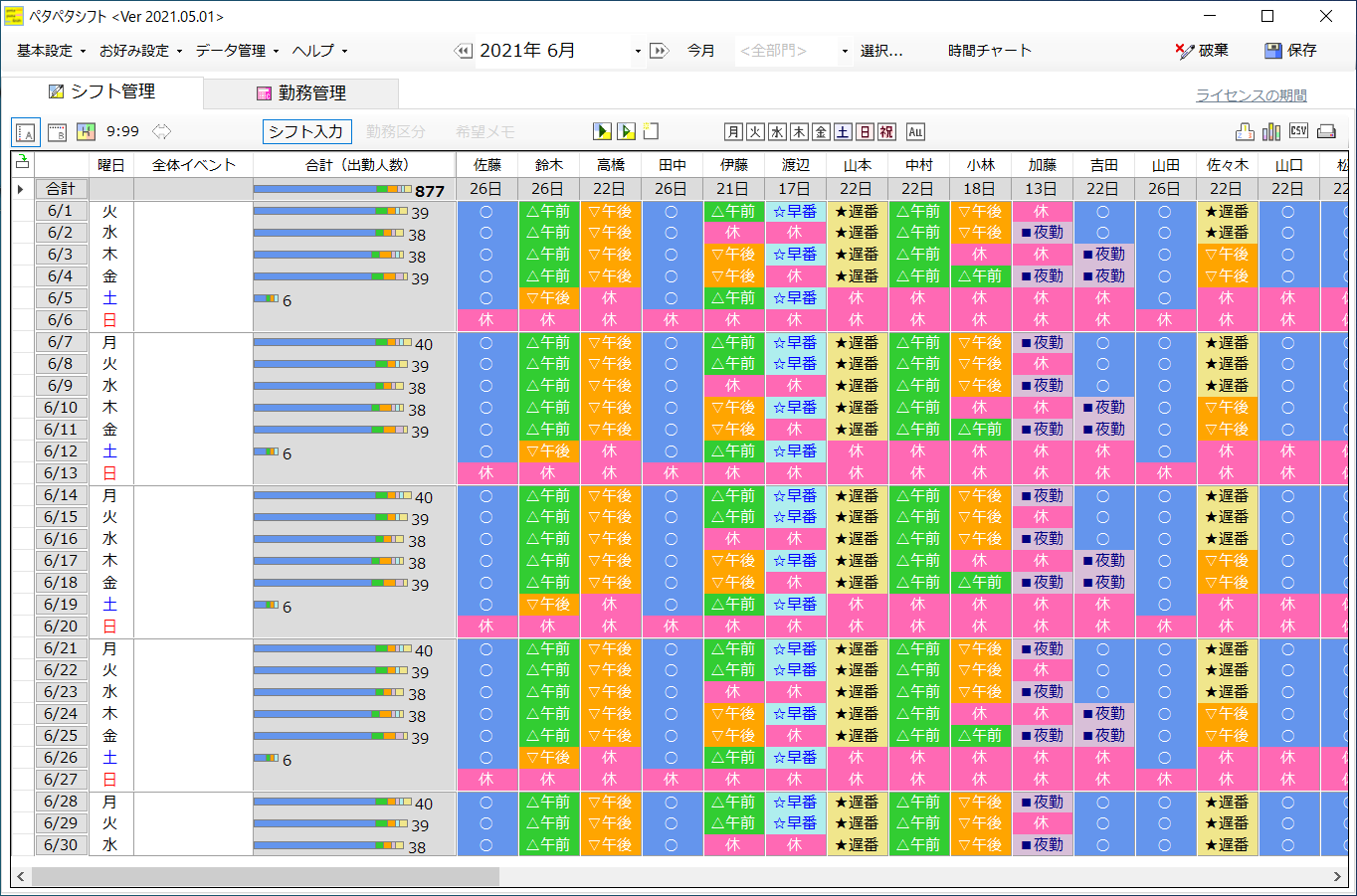Screen dimensions: 1357x896
Task: Click the CSV export icon
Action: tap(1298, 131)
